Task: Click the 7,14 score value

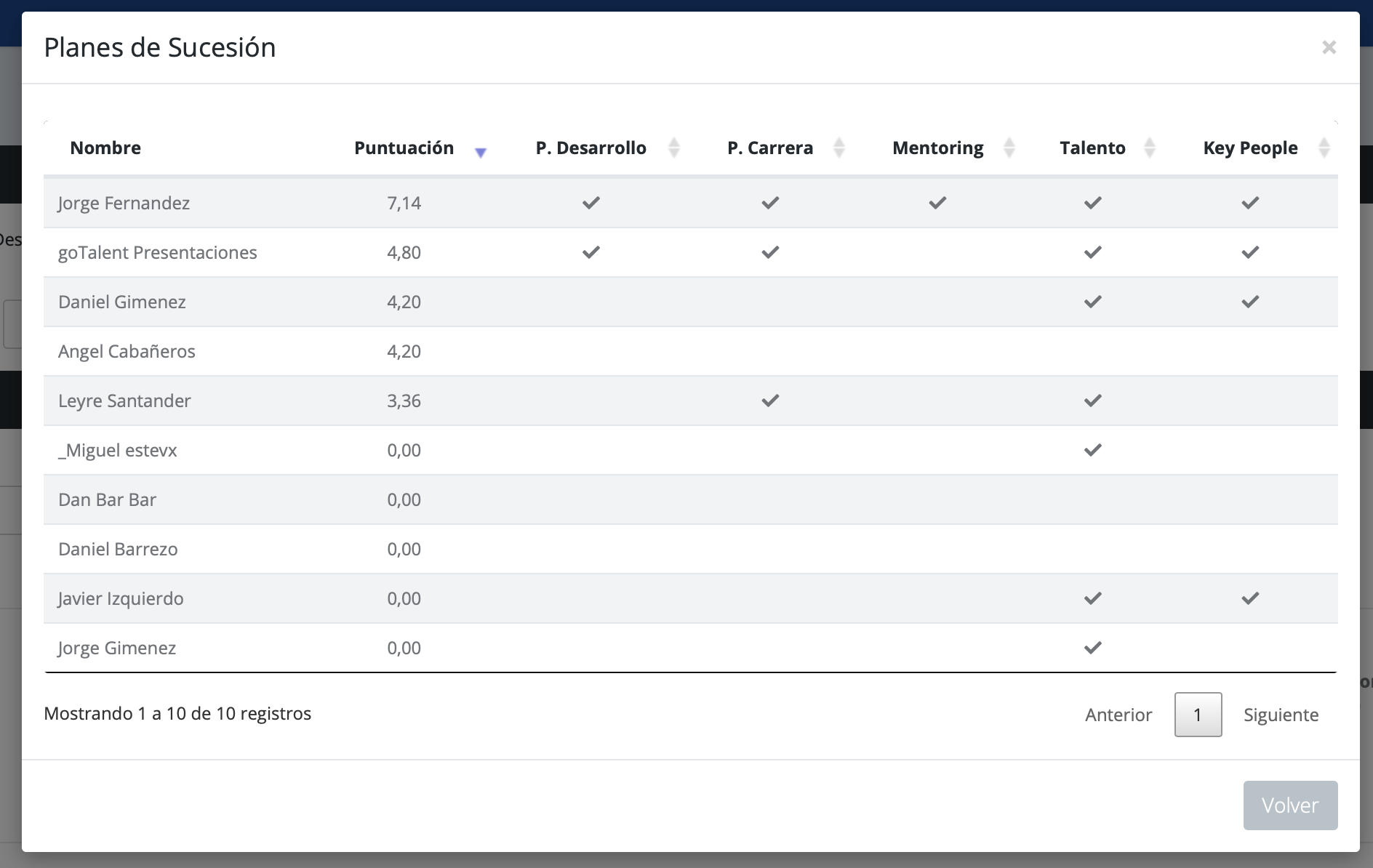Action: (404, 203)
